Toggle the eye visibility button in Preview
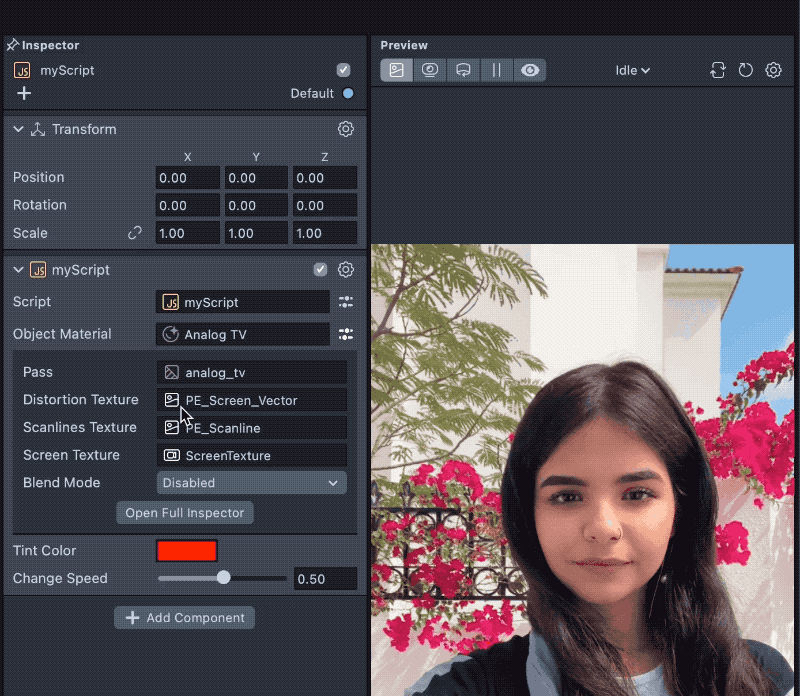 [x=530, y=71]
